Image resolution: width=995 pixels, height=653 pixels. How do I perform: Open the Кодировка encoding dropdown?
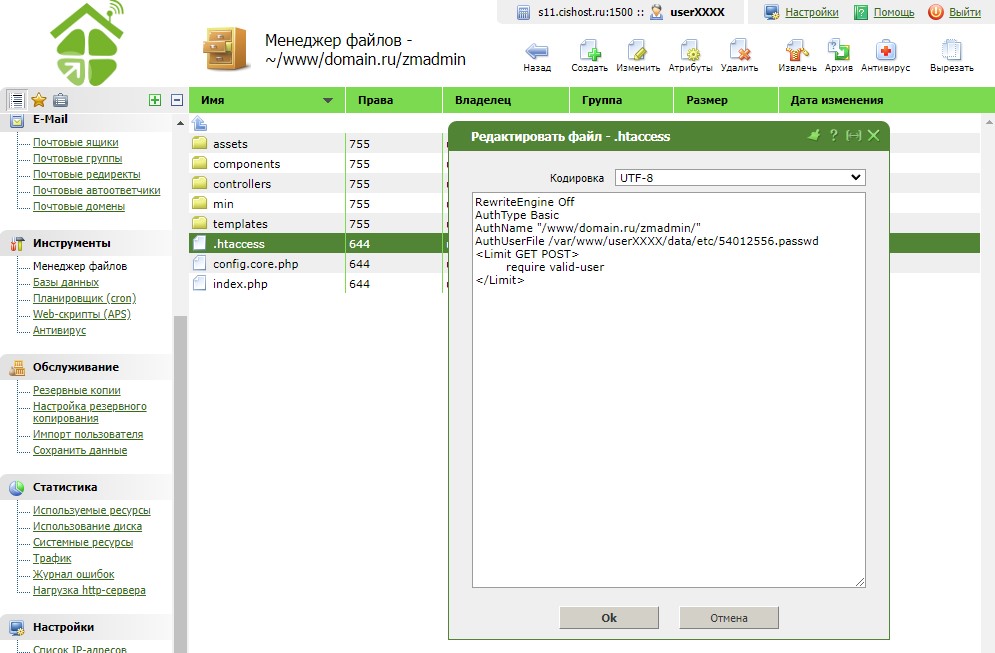[x=738, y=177]
